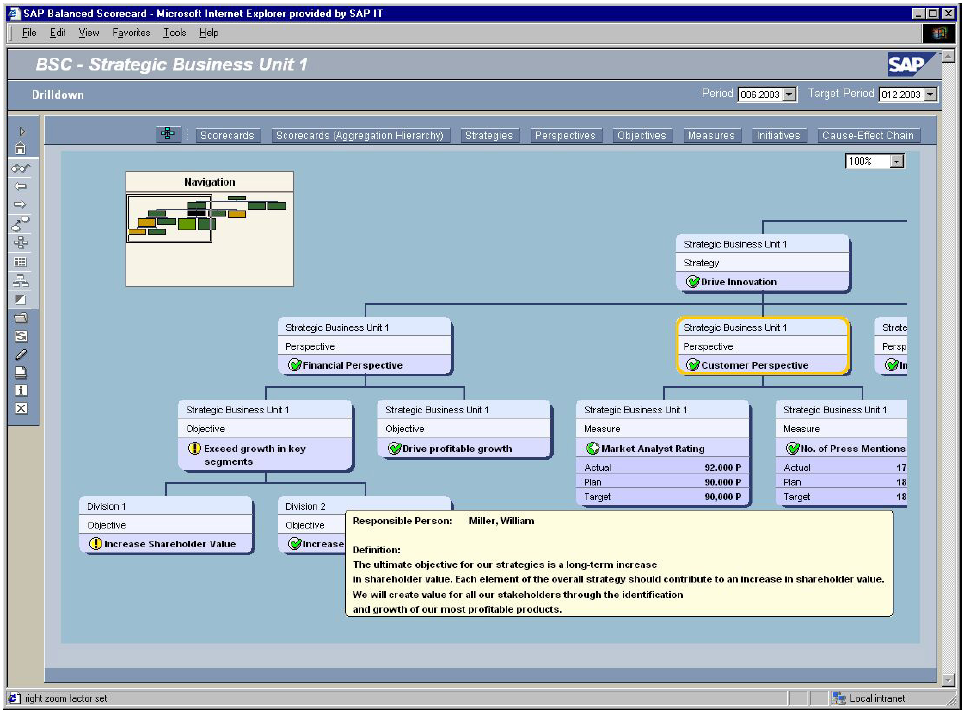Select Exceed growth in key segments objective
Viewport: 963px width, 712px height.
tap(265, 436)
